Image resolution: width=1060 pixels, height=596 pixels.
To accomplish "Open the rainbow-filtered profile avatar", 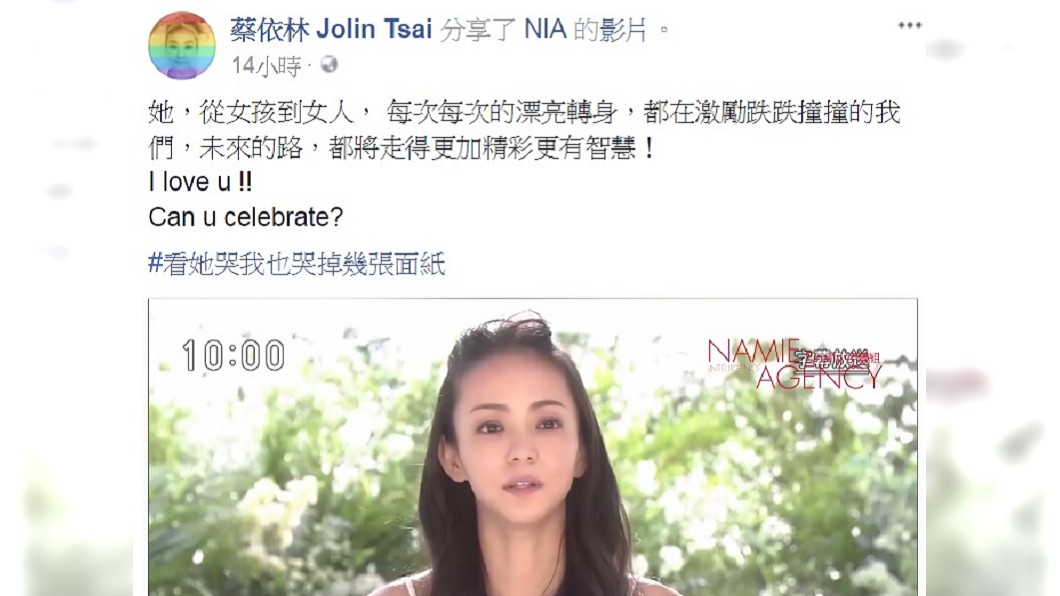I will (x=182, y=46).
